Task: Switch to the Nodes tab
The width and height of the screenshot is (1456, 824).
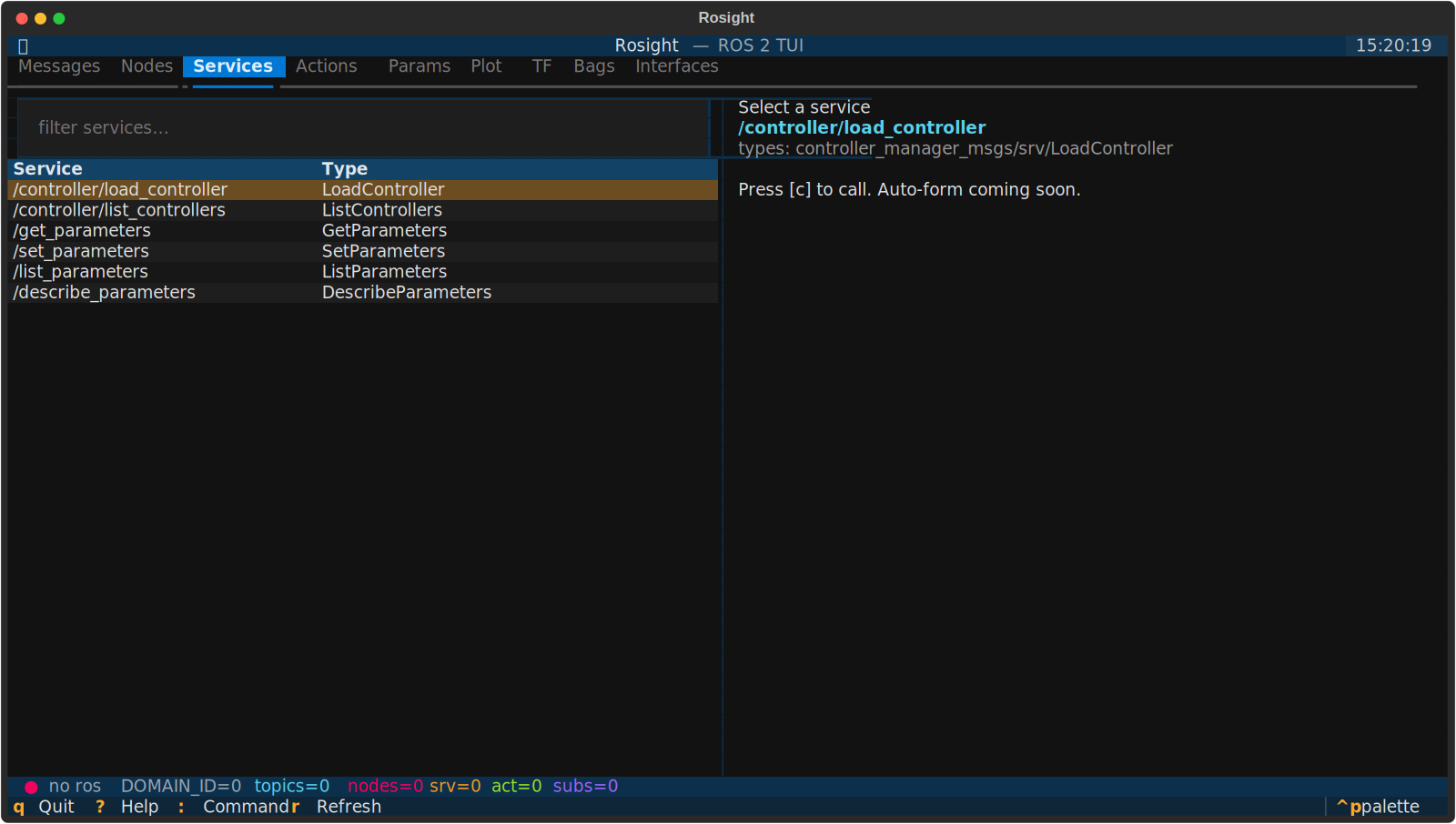Action: coord(147,66)
